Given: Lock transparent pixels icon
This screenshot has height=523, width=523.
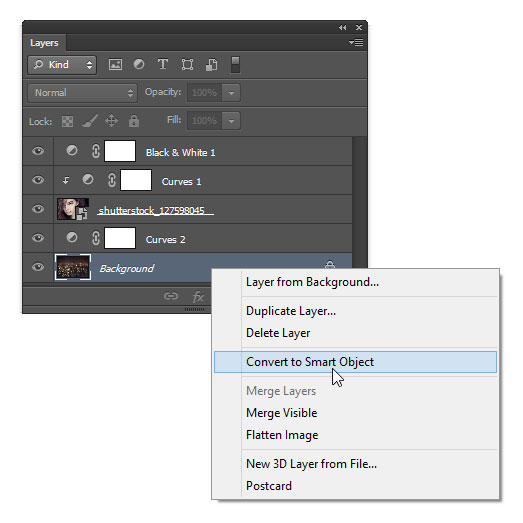Looking at the screenshot, I should coord(67,121).
